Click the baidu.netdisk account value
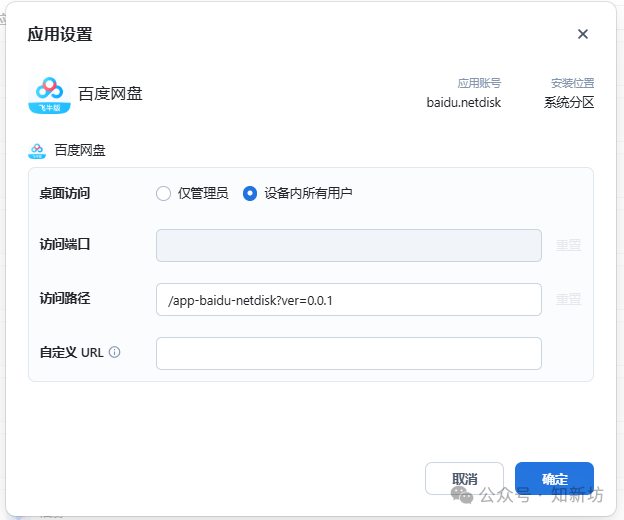 pyautogui.click(x=464, y=103)
